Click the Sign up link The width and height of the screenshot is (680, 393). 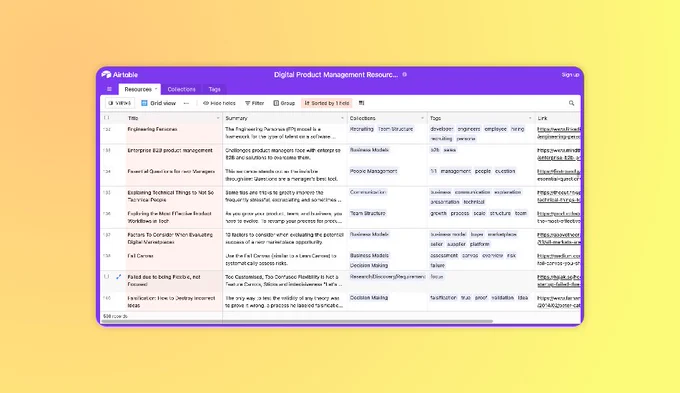(570, 75)
